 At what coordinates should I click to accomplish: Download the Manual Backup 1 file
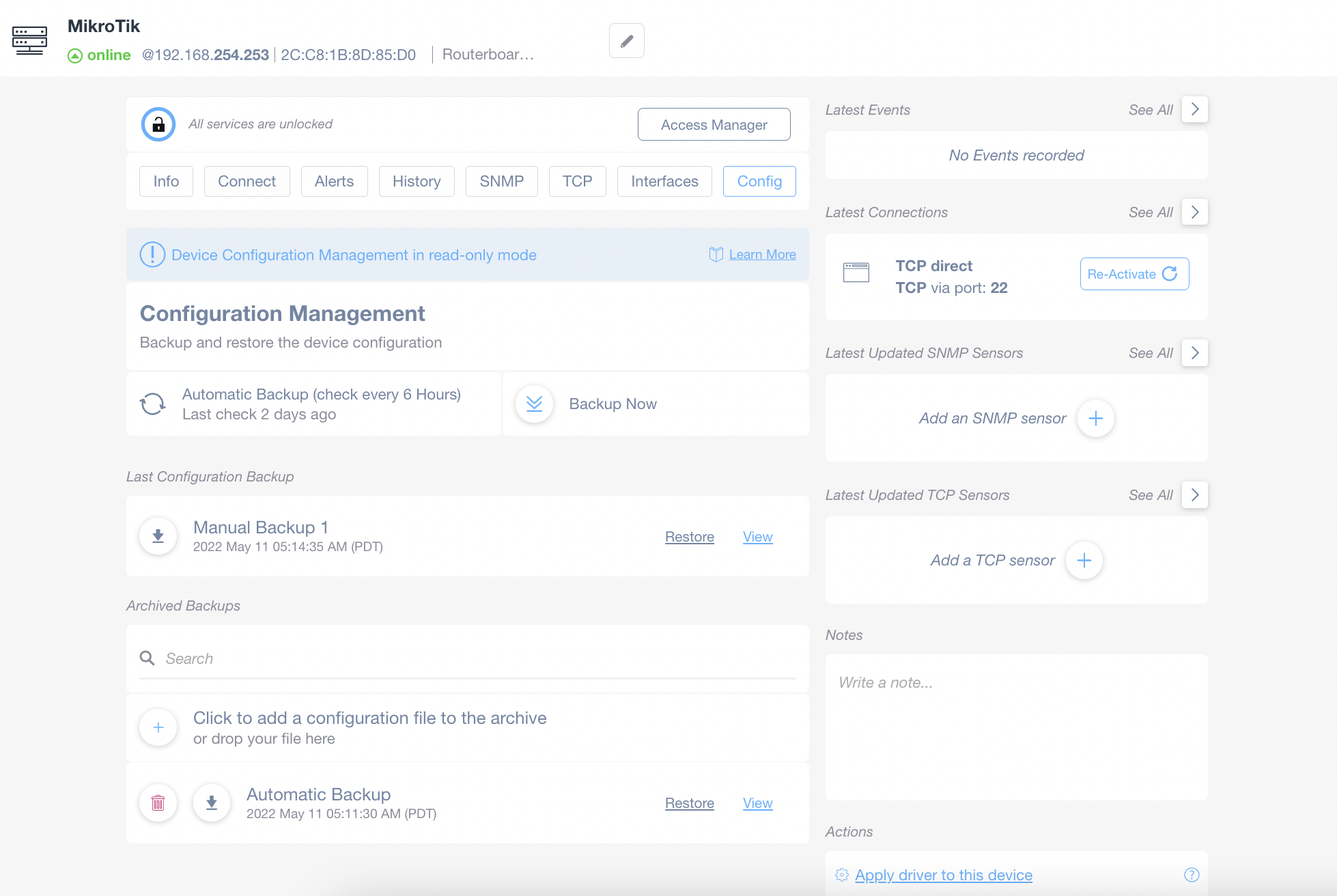pyautogui.click(x=158, y=536)
